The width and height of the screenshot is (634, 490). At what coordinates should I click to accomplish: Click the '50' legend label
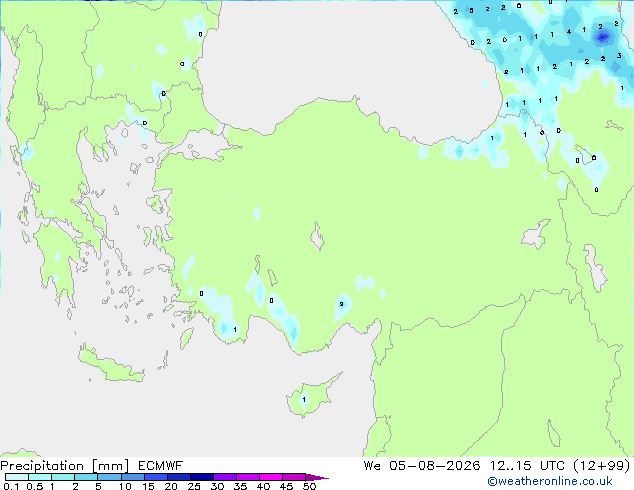309,486
